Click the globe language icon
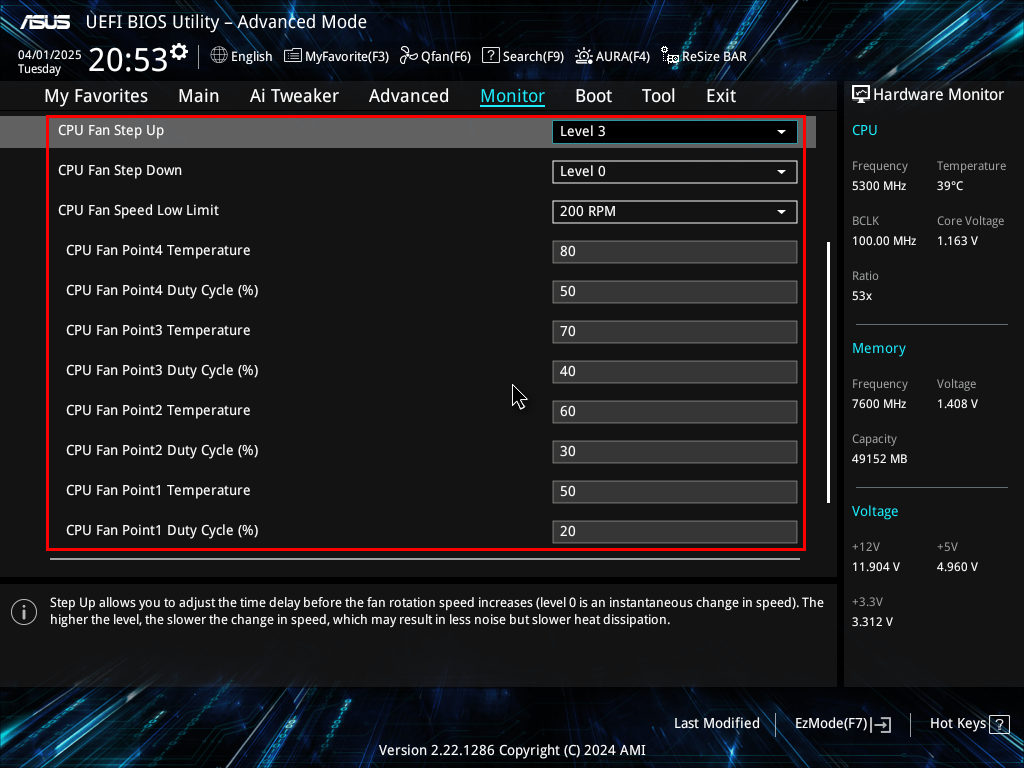 point(219,56)
